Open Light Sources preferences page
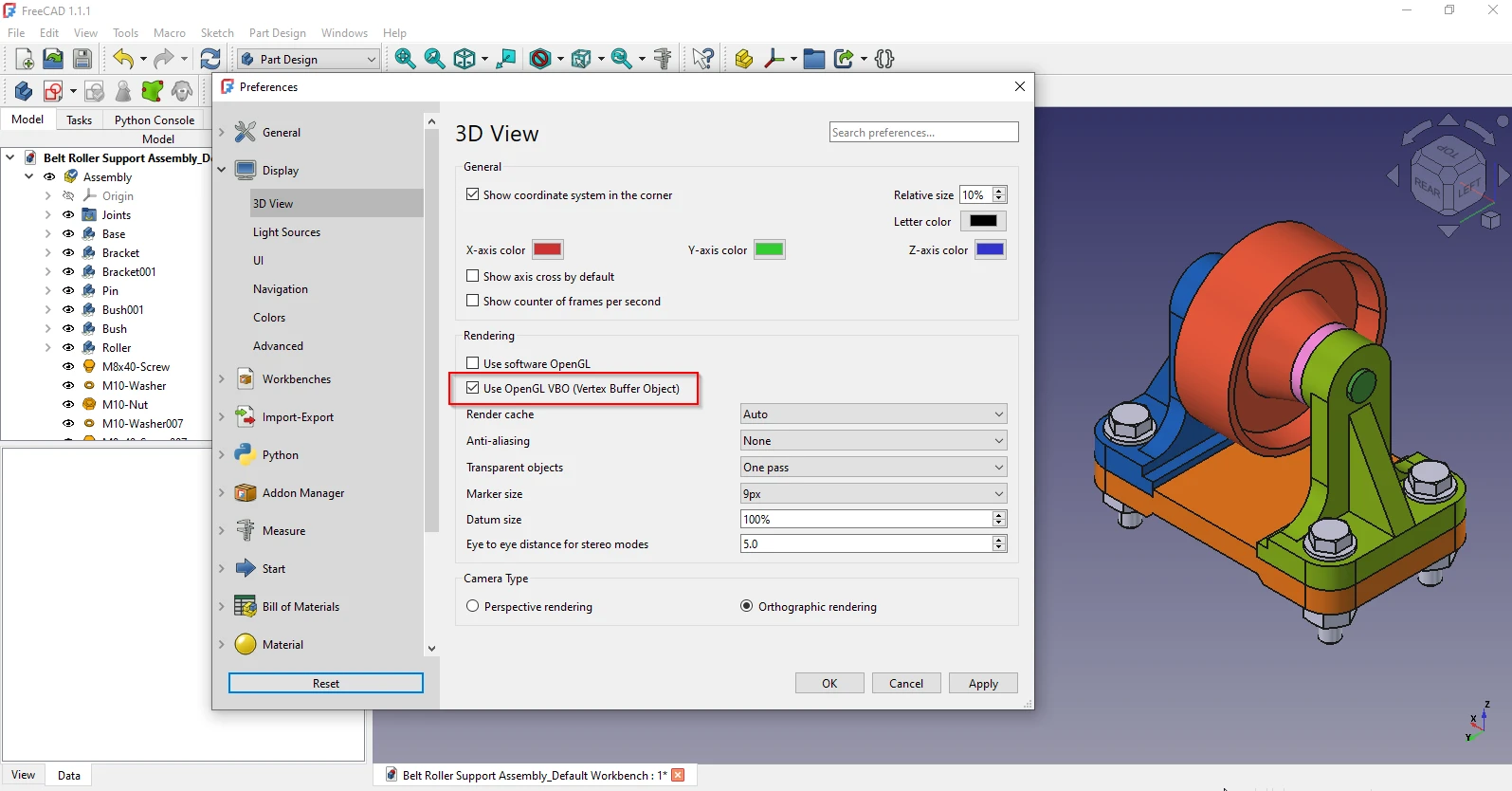 point(287,232)
